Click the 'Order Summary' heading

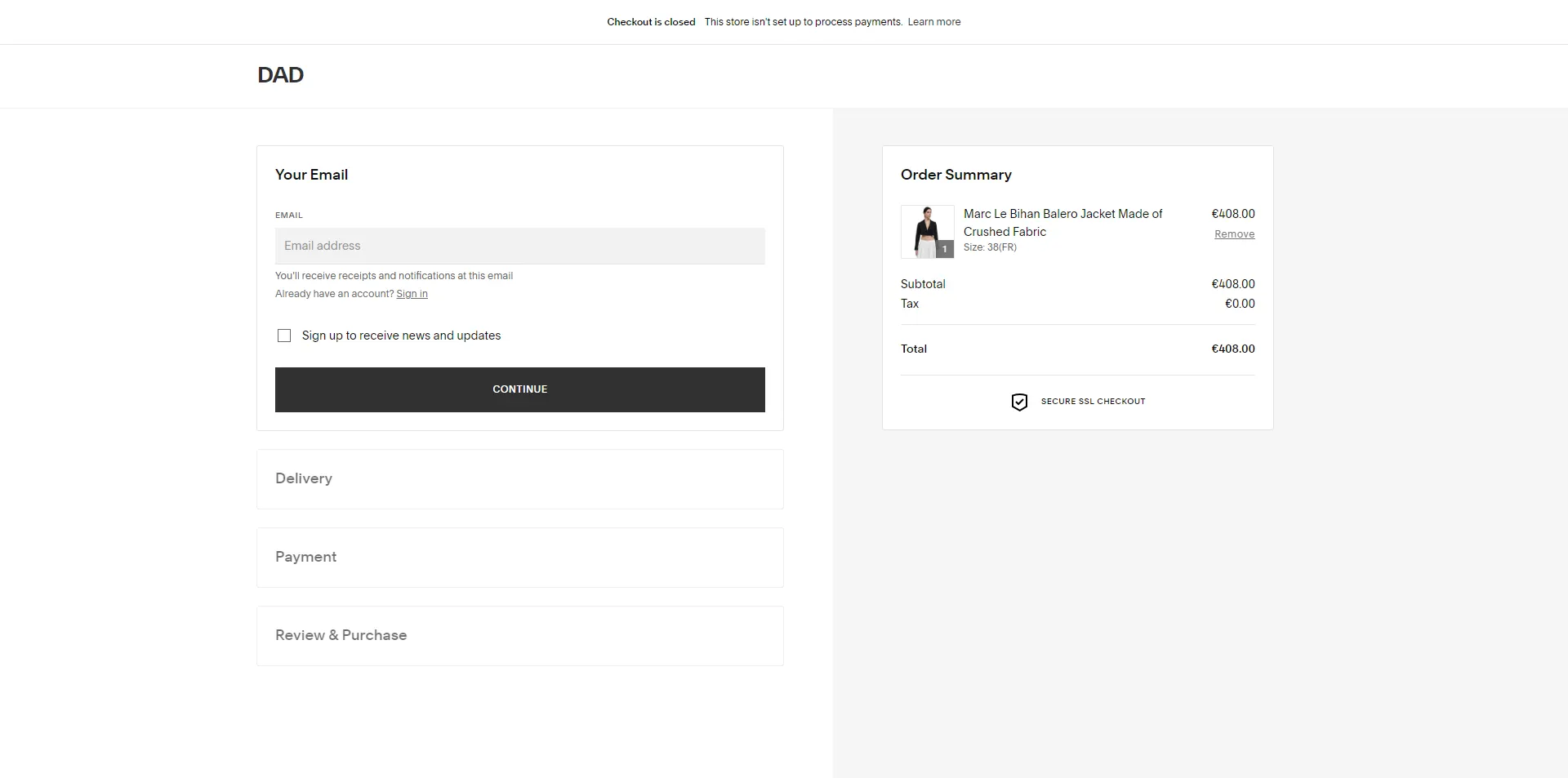pyautogui.click(x=955, y=175)
